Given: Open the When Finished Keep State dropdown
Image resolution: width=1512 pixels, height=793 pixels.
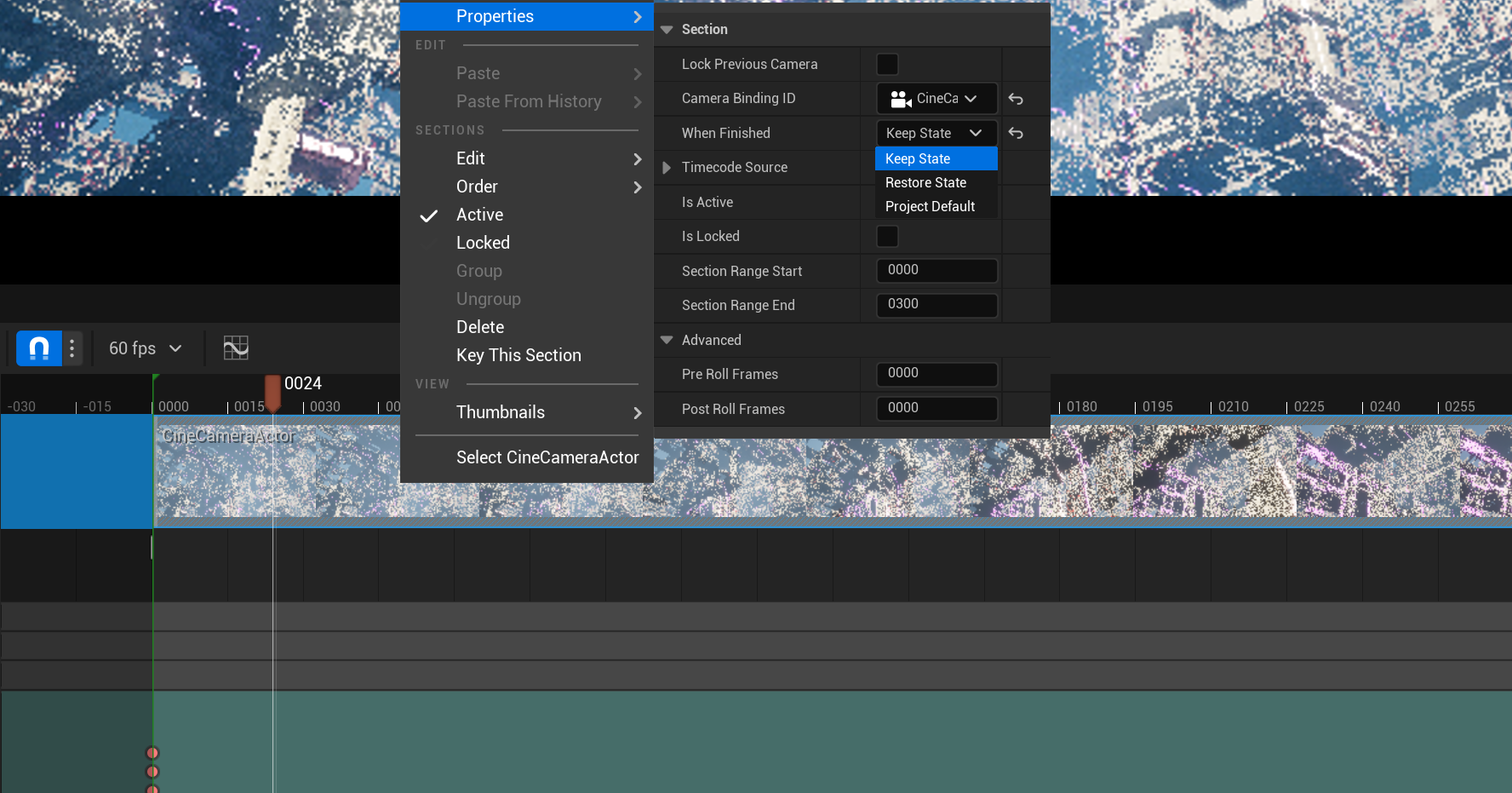Looking at the screenshot, I should pos(936,133).
